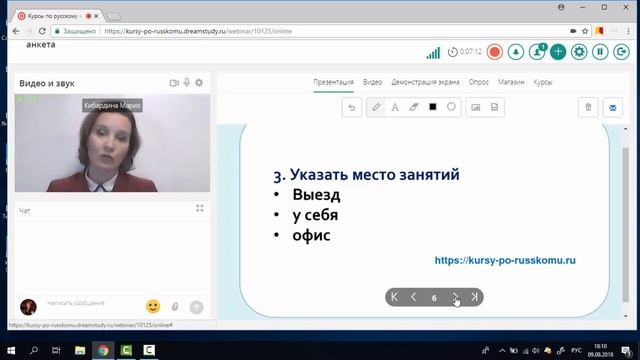
Task: Insert an image onto the slide
Action: [476, 107]
